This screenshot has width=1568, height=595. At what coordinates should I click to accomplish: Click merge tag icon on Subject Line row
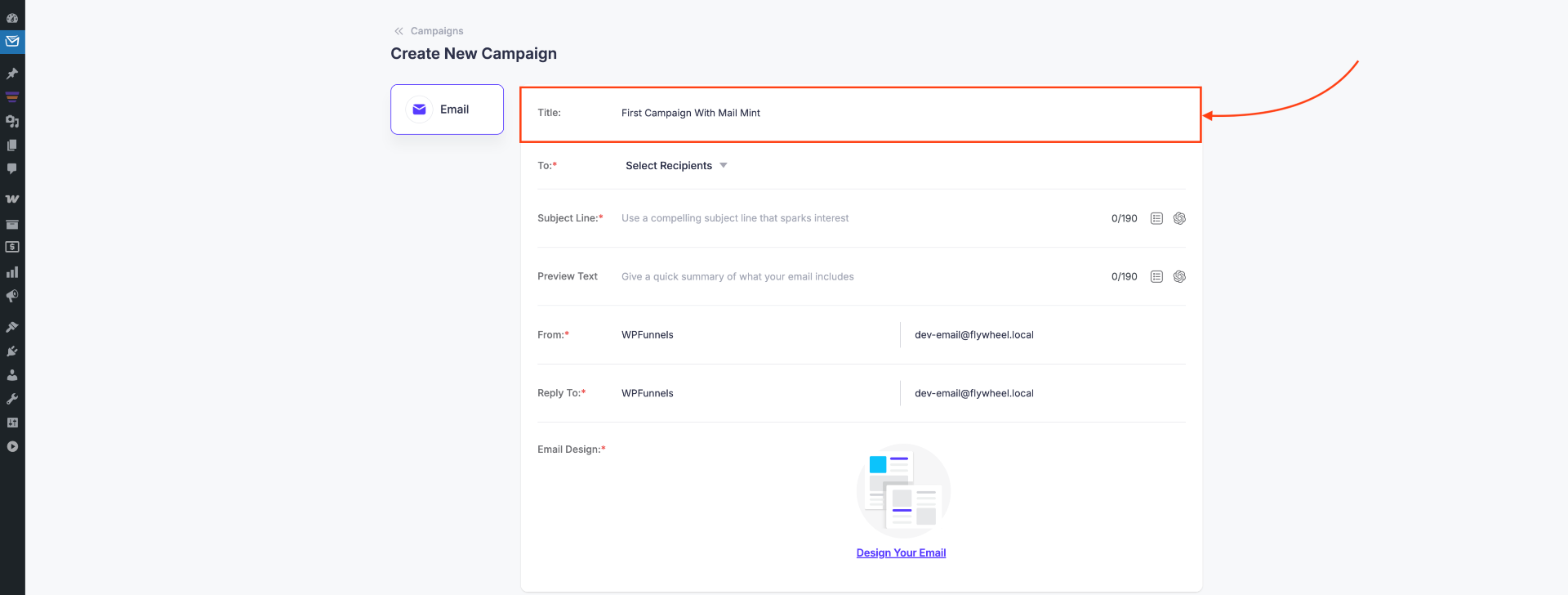pos(1156,218)
